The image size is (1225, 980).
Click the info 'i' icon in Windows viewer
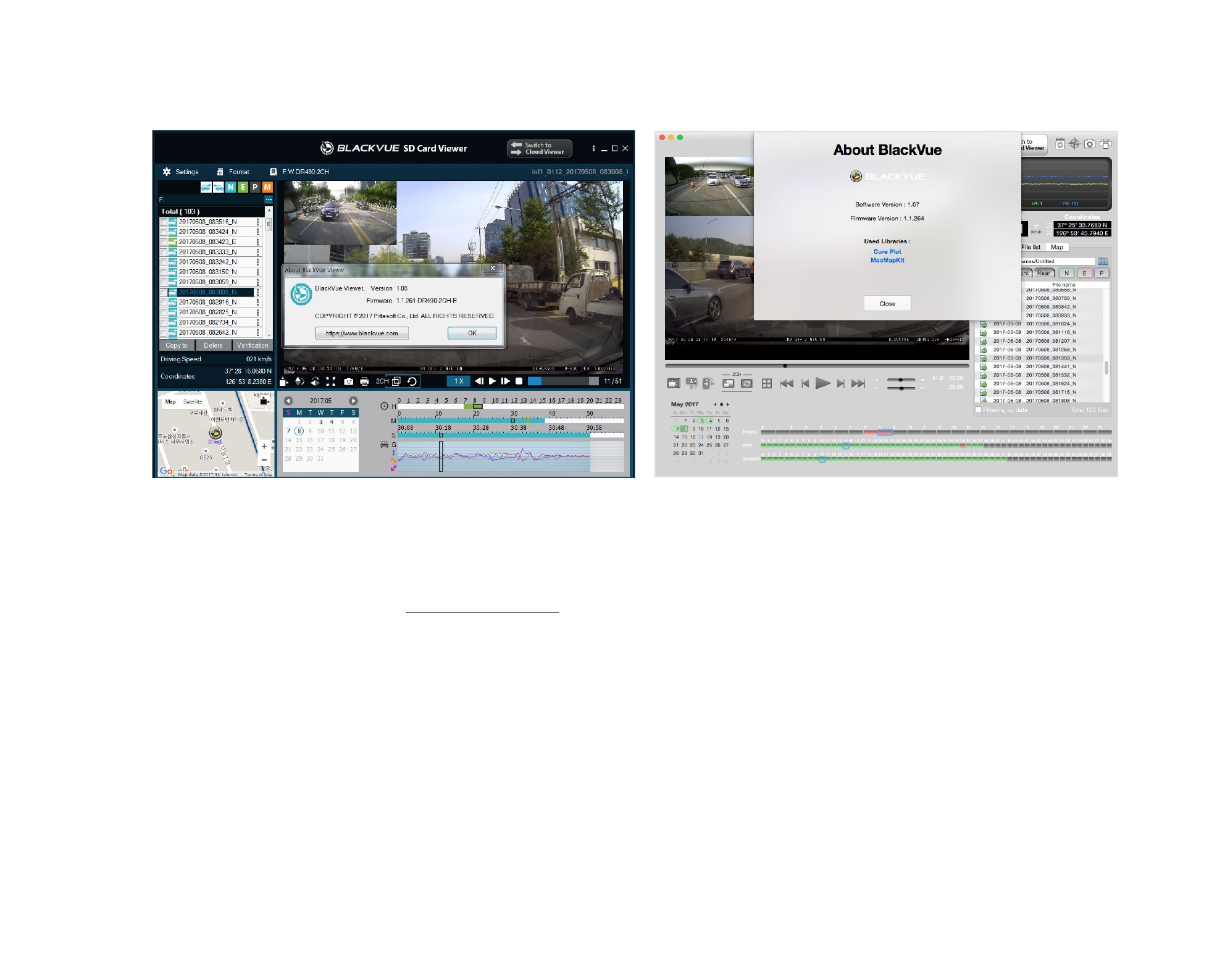coord(593,148)
